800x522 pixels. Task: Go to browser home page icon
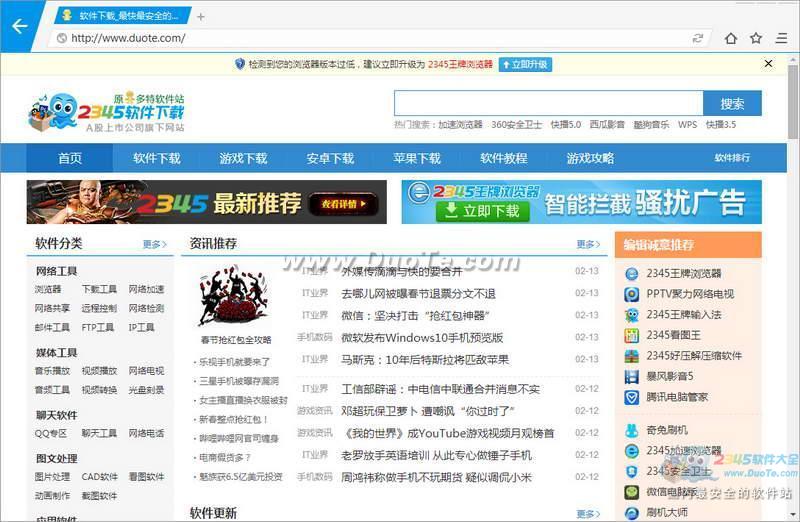tap(731, 38)
